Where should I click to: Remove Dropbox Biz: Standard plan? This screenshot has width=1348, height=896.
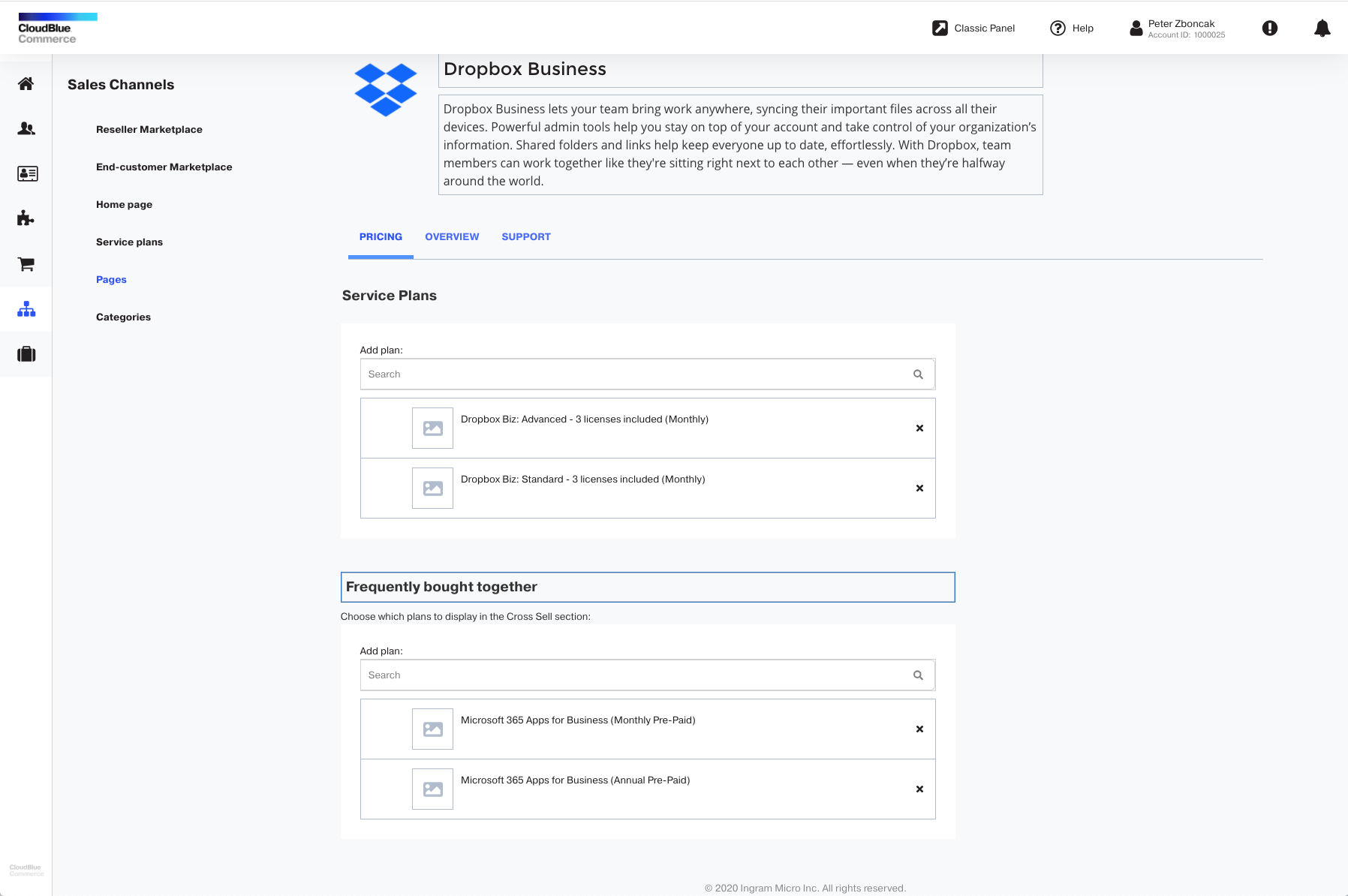coord(919,488)
